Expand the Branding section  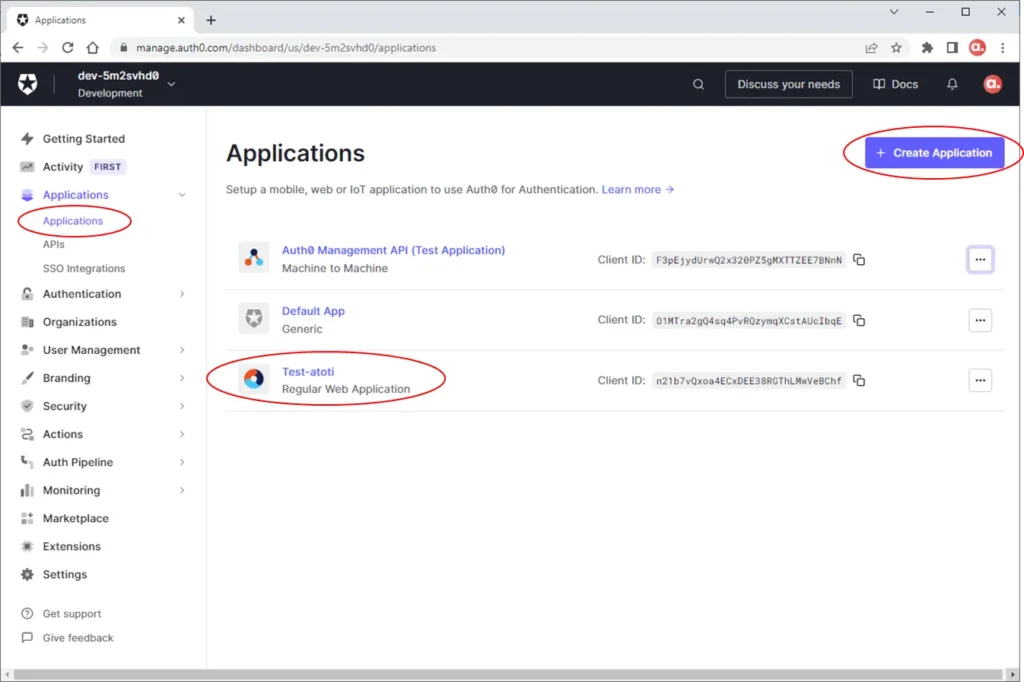click(x=182, y=378)
